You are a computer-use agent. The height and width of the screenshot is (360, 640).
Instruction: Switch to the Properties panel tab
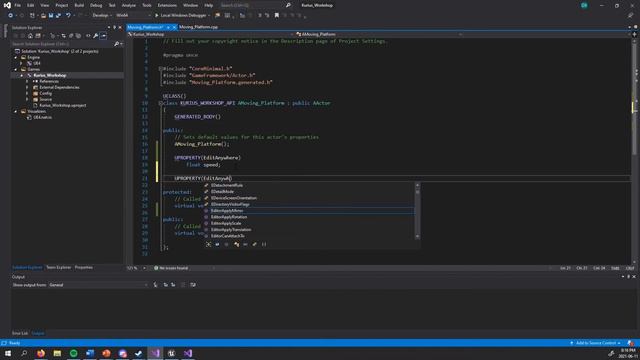click(84, 267)
